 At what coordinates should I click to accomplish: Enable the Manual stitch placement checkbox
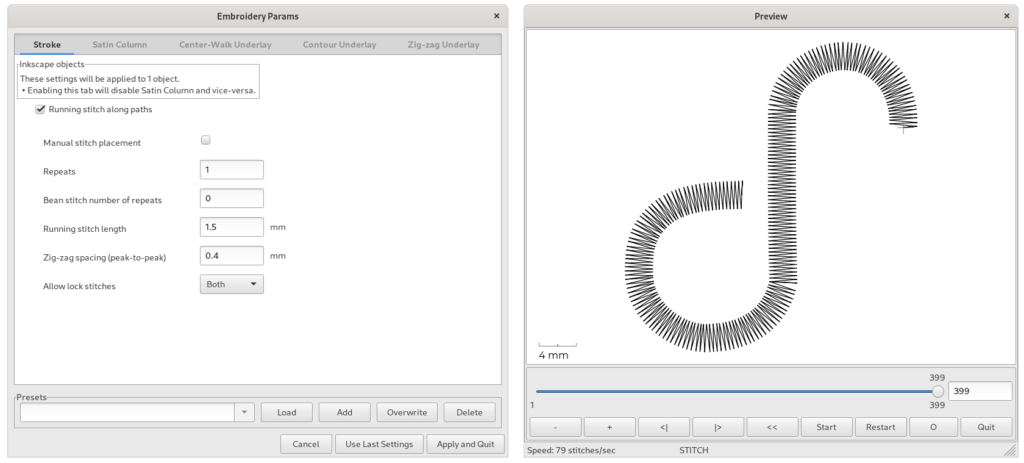coord(206,140)
